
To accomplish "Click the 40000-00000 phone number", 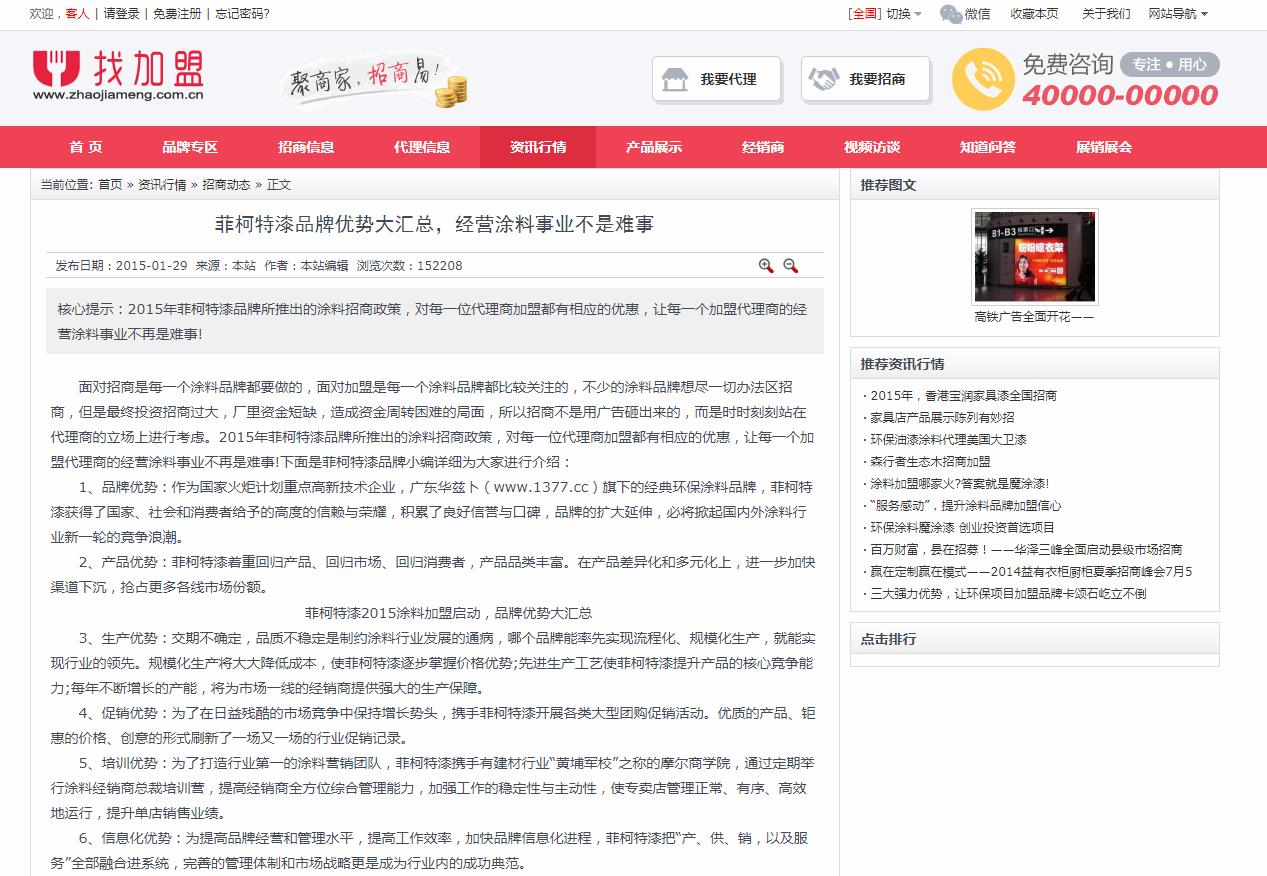I will (x=1120, y=95).
